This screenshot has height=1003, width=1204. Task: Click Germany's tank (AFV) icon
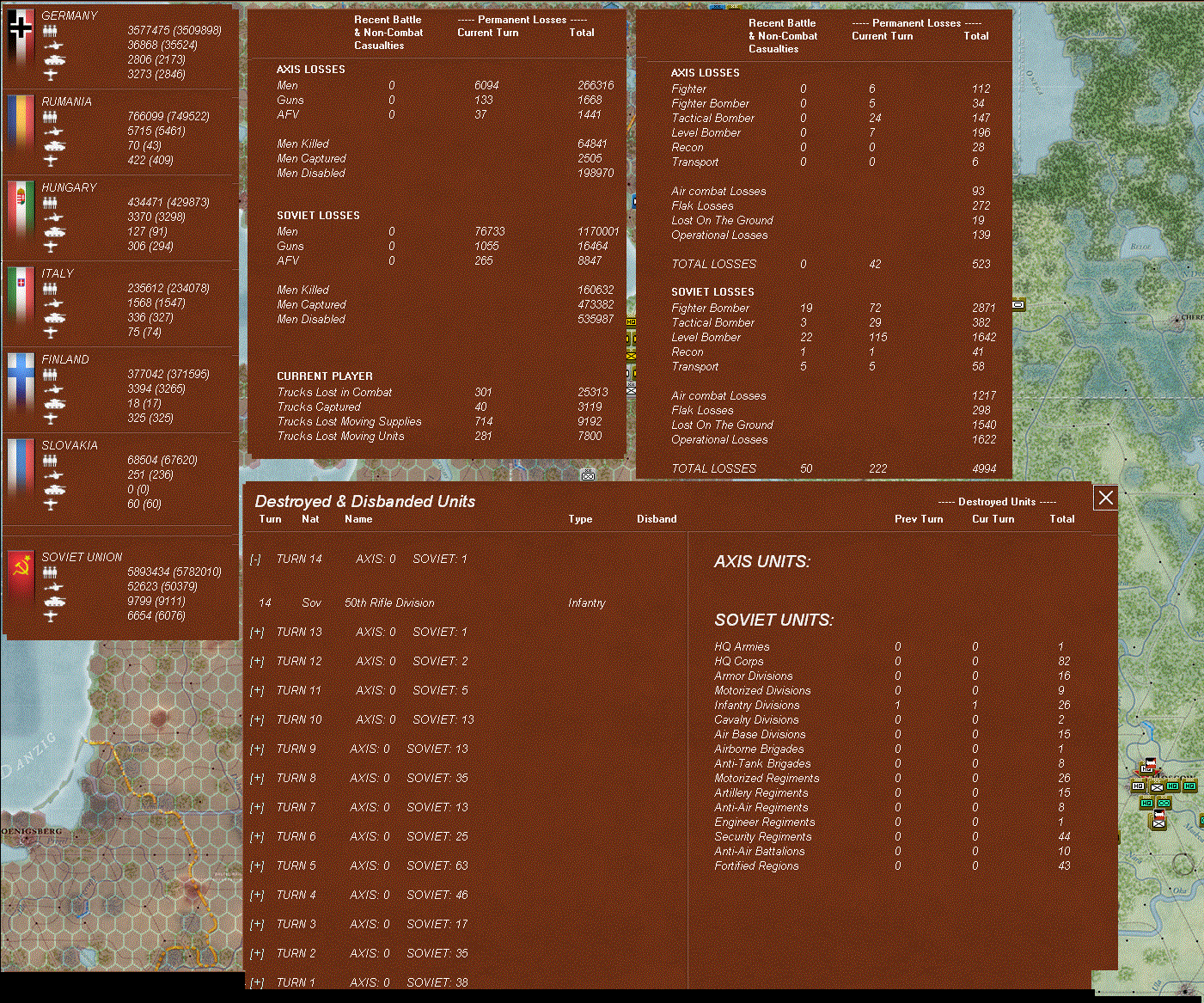(53, 60)
